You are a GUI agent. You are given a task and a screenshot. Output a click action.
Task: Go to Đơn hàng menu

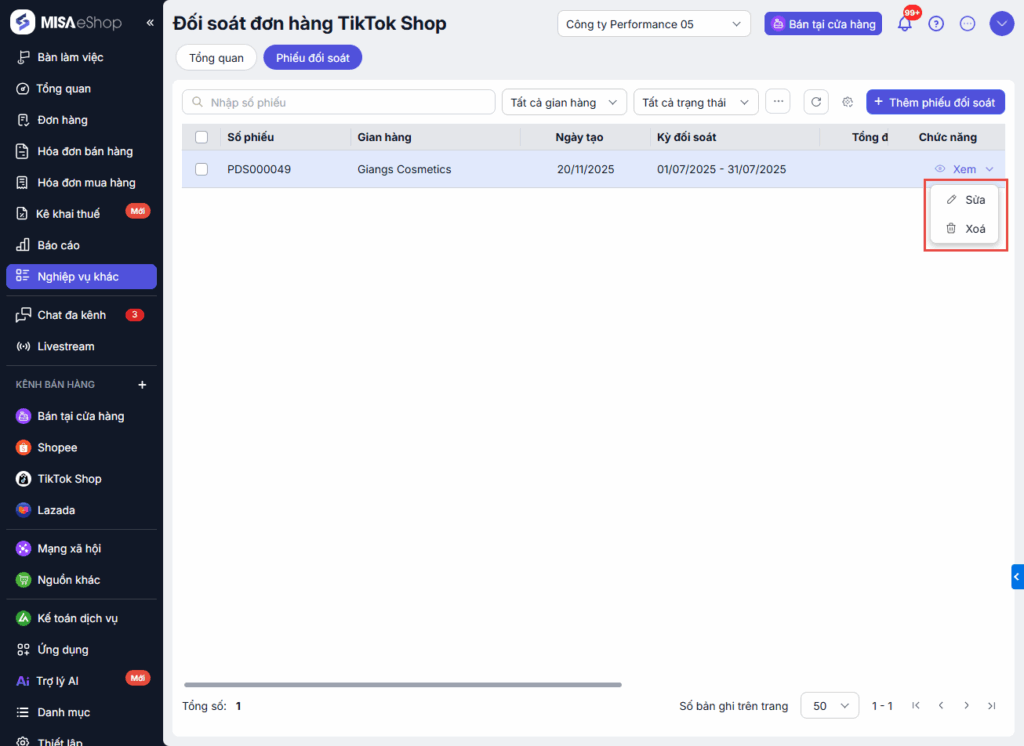coord(81,120)
